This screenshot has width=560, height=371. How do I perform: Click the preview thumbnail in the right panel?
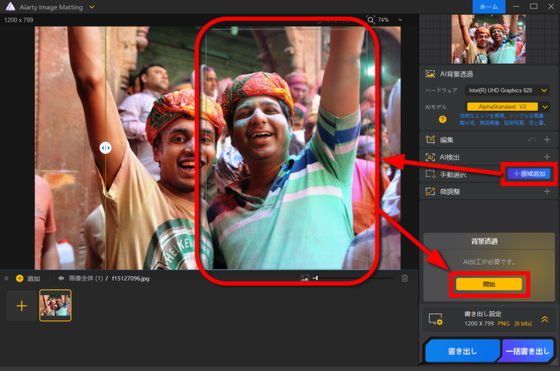(x=488, y=39)
